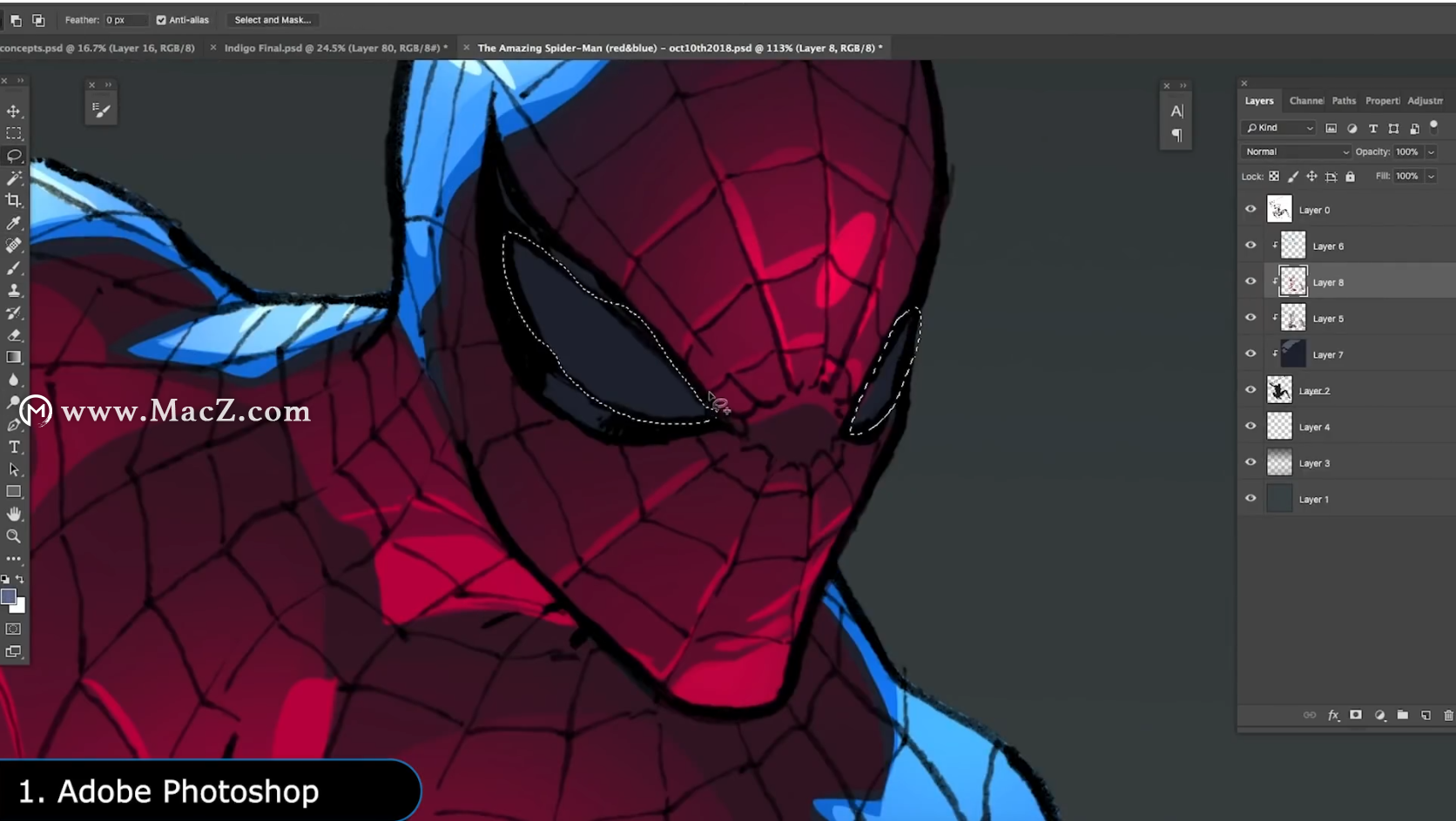This screenshot has width=1456, height=821.
Task: Hide Layer 2 visibility eye
Action: click(x=1250, y=390)
